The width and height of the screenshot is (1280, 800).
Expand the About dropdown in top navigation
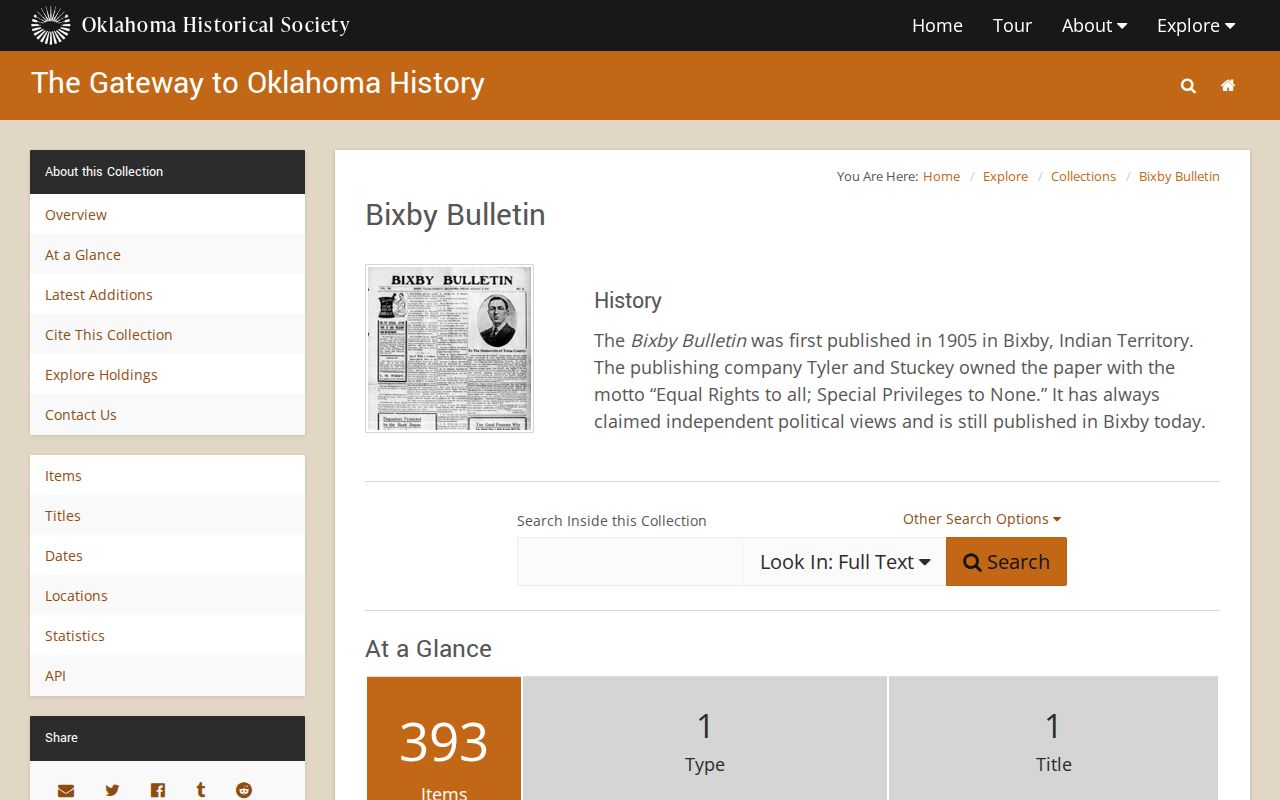tap(1094, 26)
